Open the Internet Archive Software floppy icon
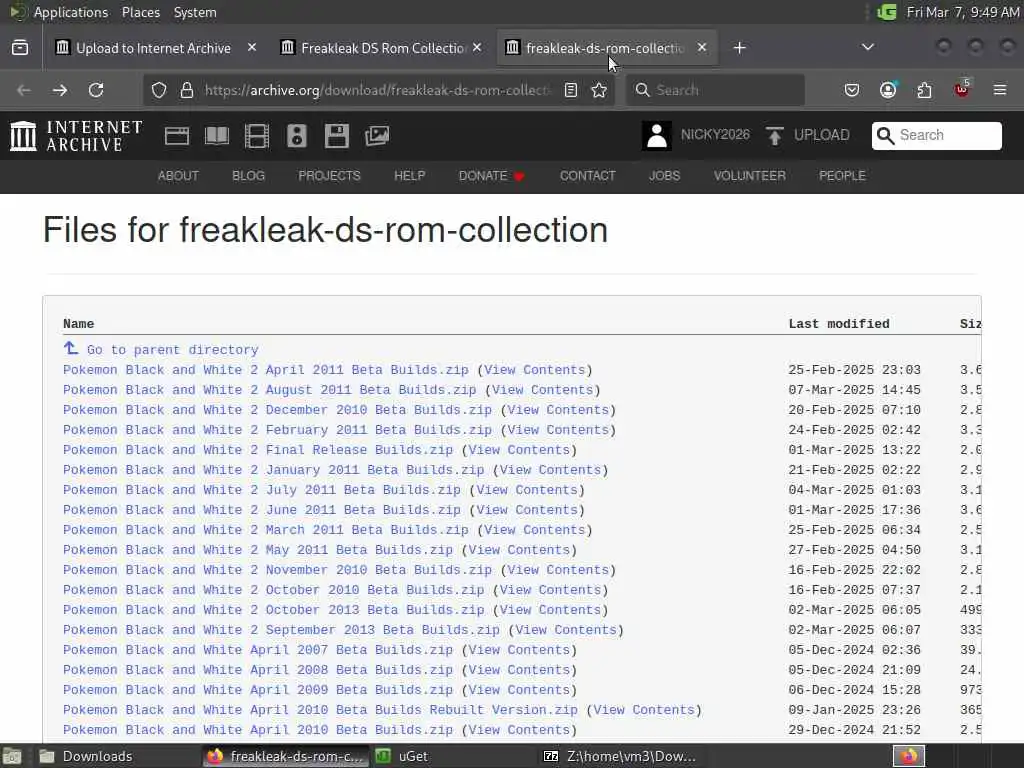This screenshot has width=1024, height=768. pos(336,136)
